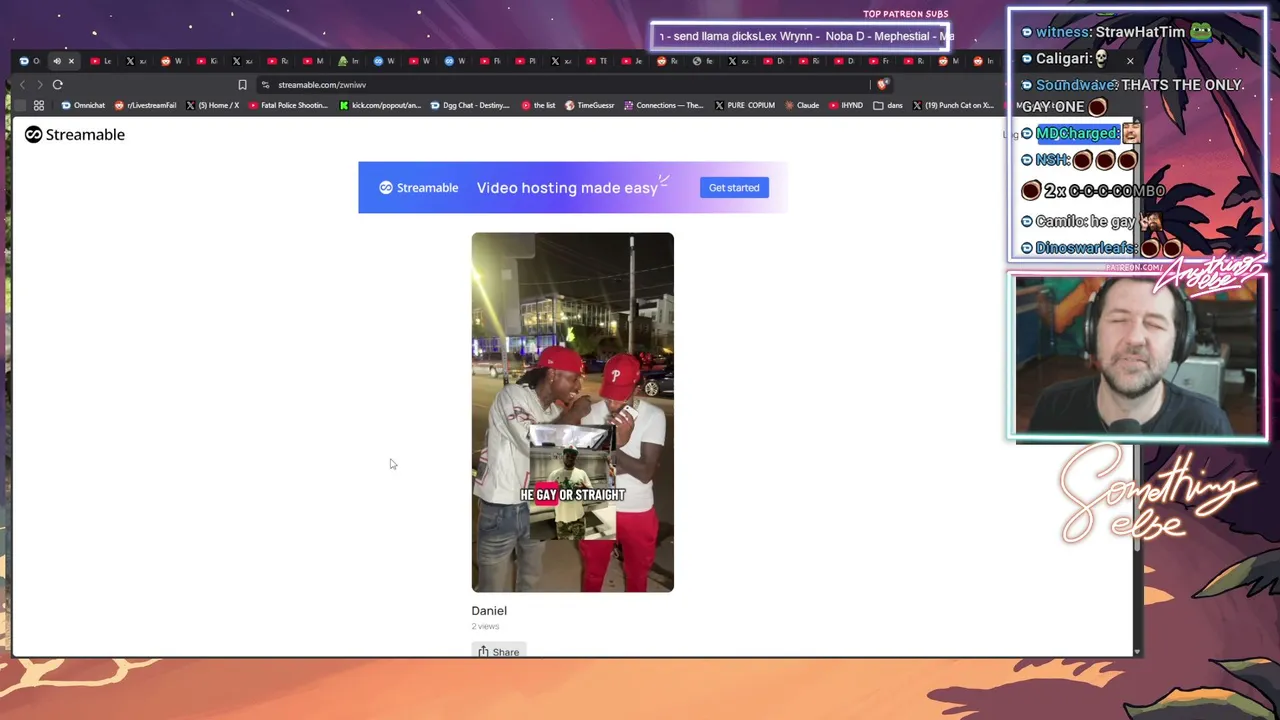Mute the active tab's audio icon
Viewport: 1280px width, 720px height.
[x=56, y=61]
